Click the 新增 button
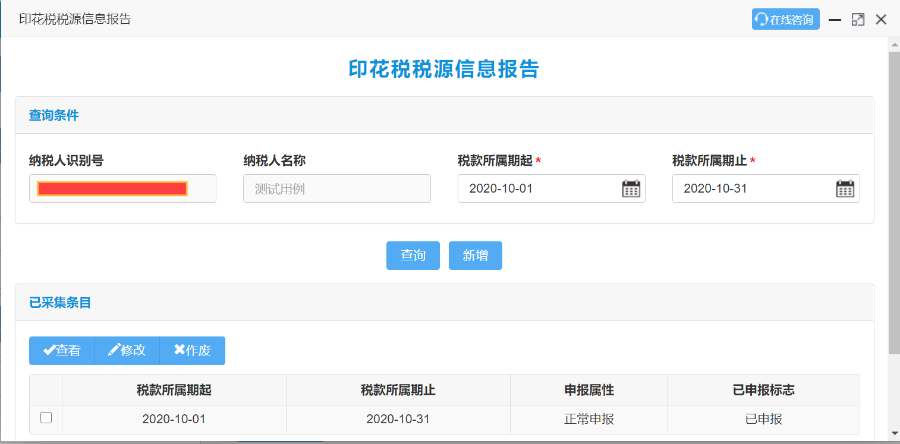Screen dimensions: 900x444 (475, 255)
